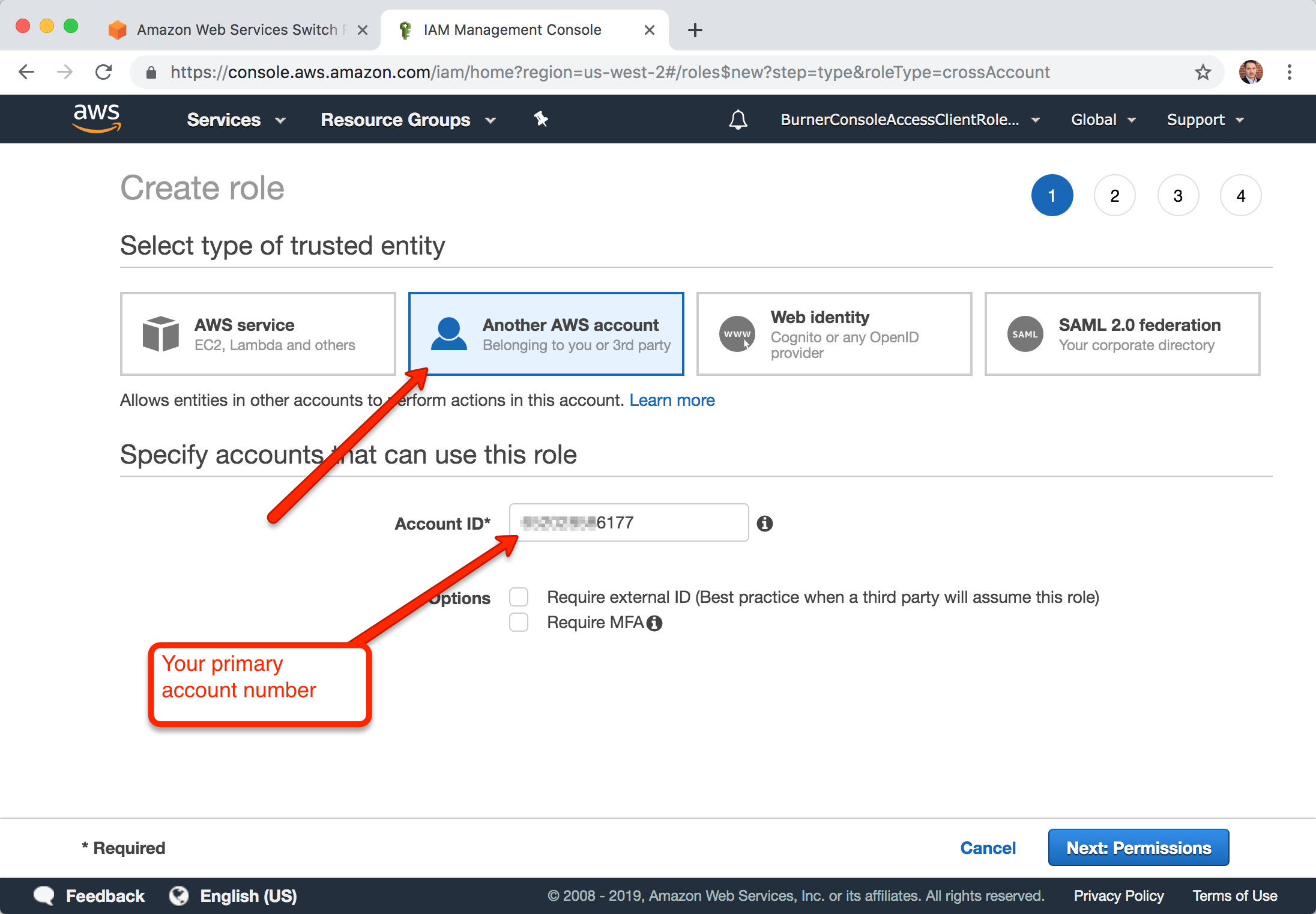The image size is (1316, 914).
Task: Click the Next: Permissions button
Action: pos(1138,847)
